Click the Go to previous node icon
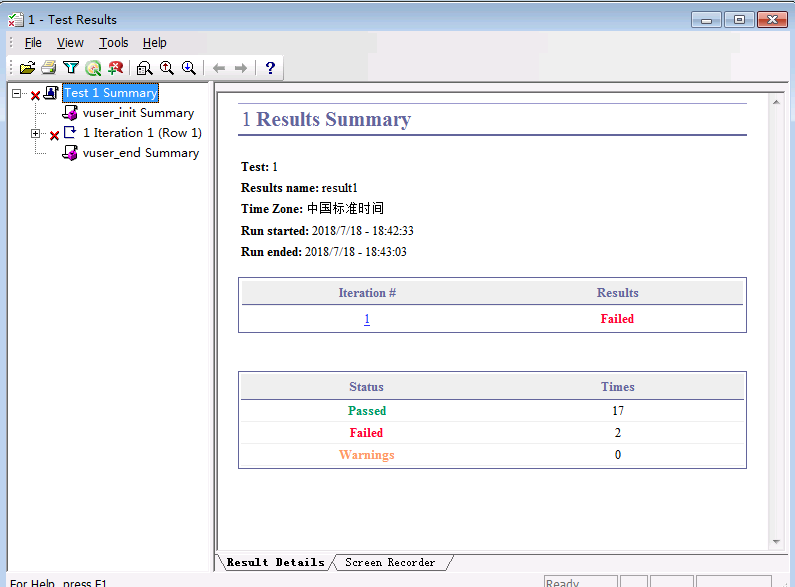 click(166, 68)
